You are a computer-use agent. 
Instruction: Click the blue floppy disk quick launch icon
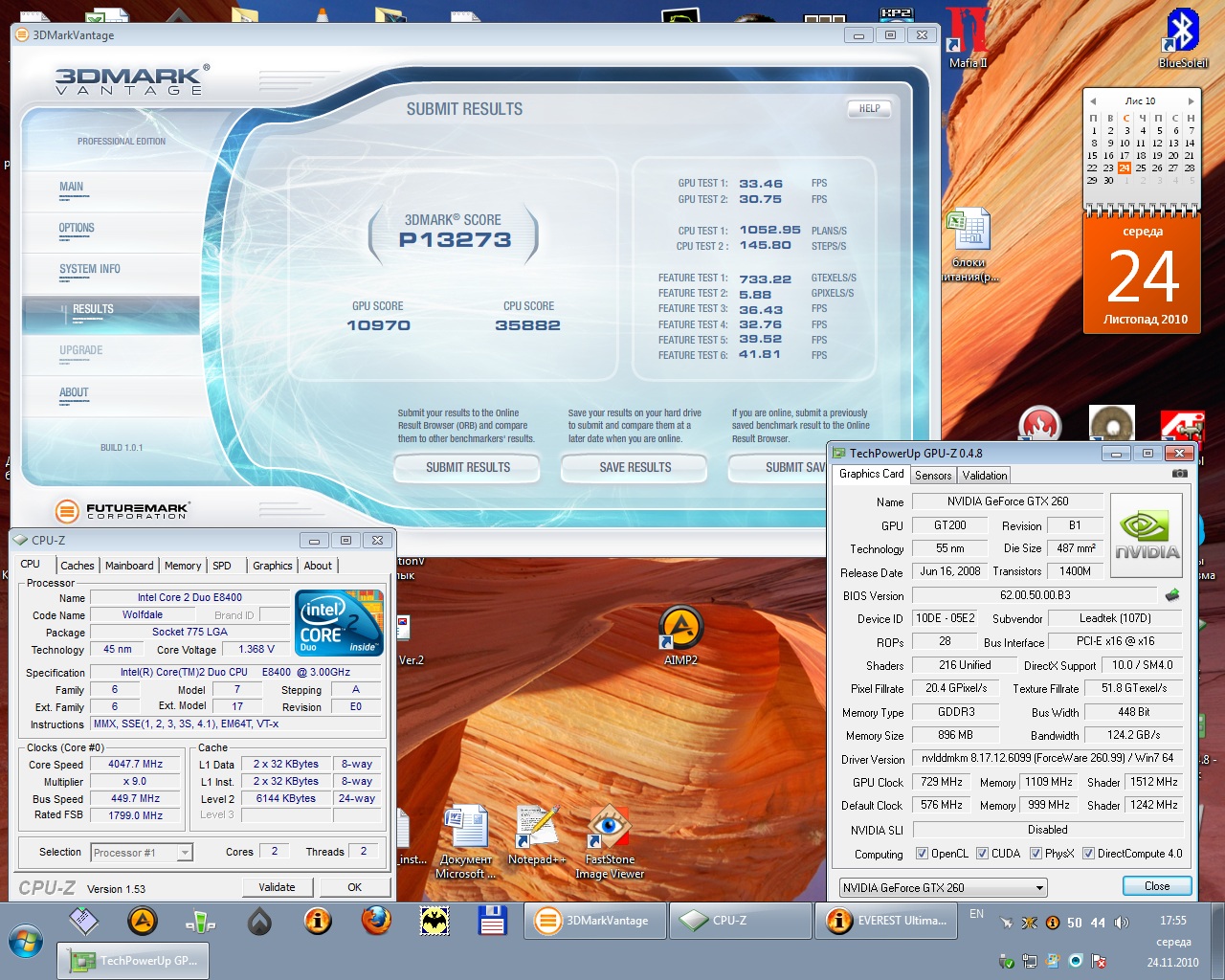coord(492,921)
